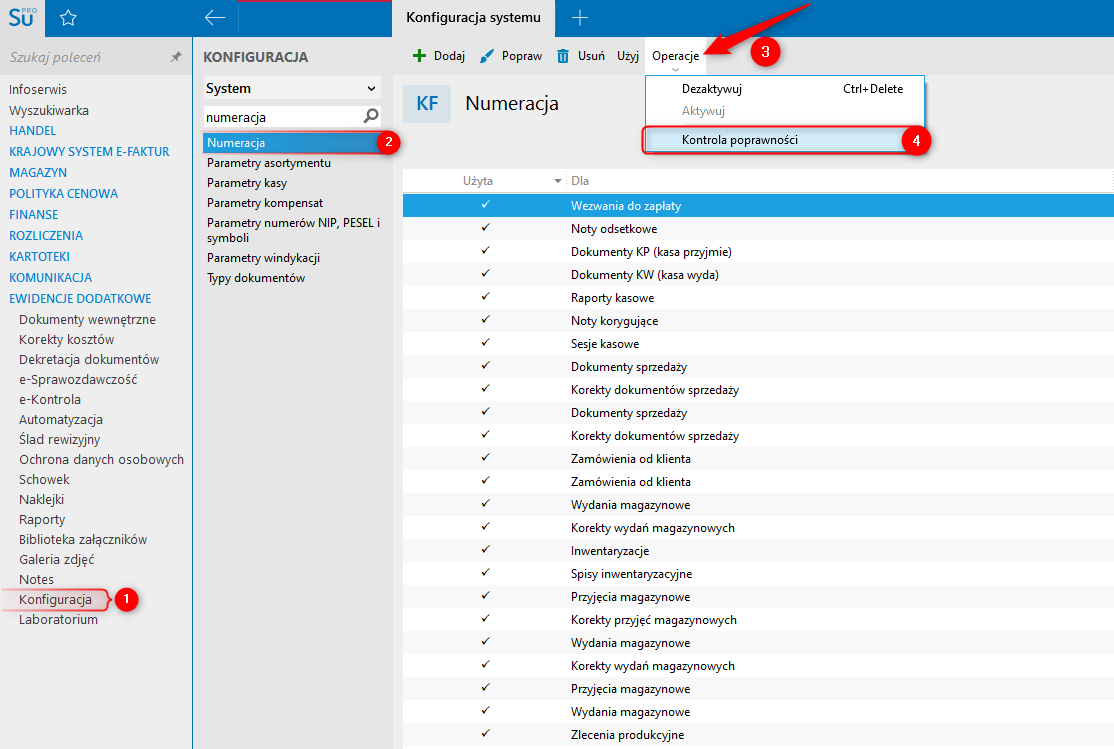Select Typy dokumentów in list
This screenshot has width=1114, height=749.
point(256,277)
